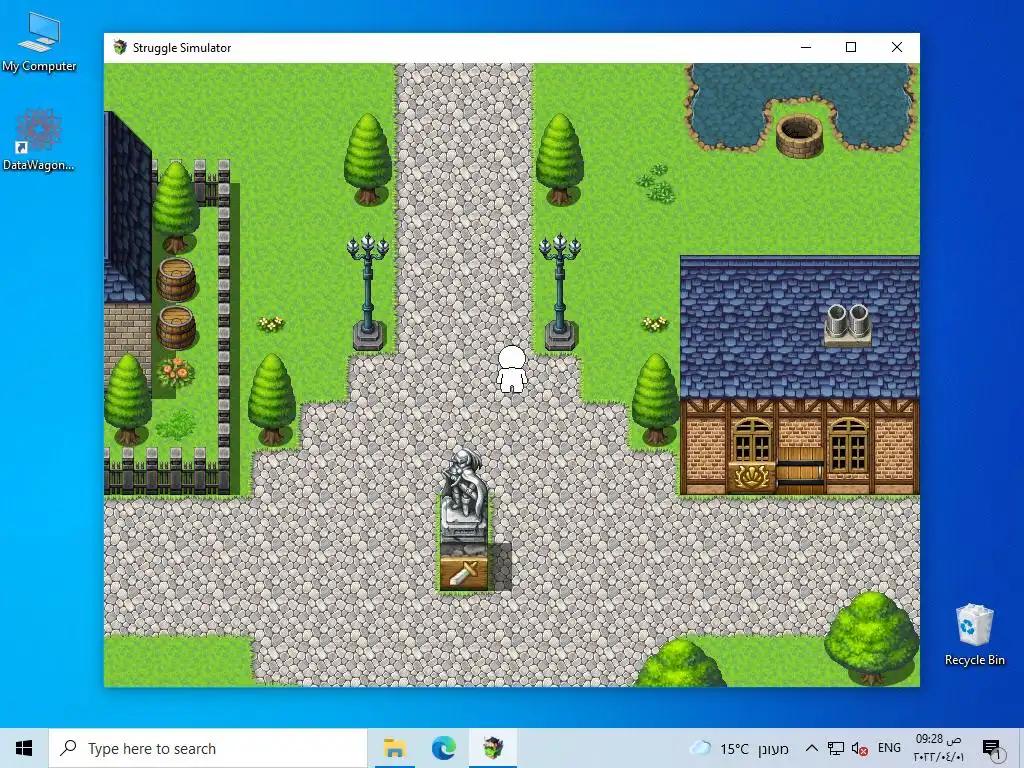This screenshot has height=768, width=1024.
Task: Click the muted volume tray icon
Action: point(859,748)
